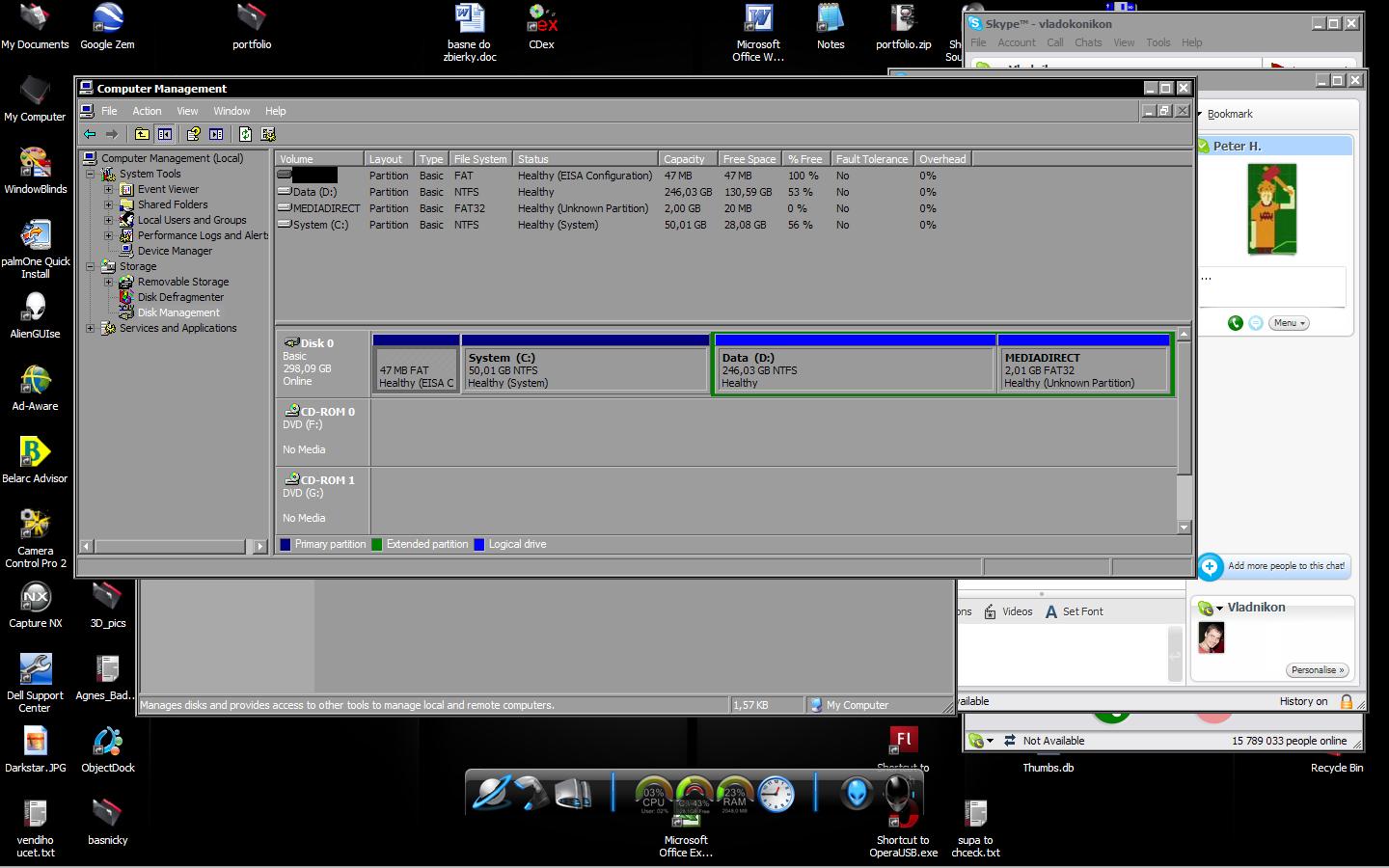Expand the Shared Folders tree node

[x=109, y=204]
